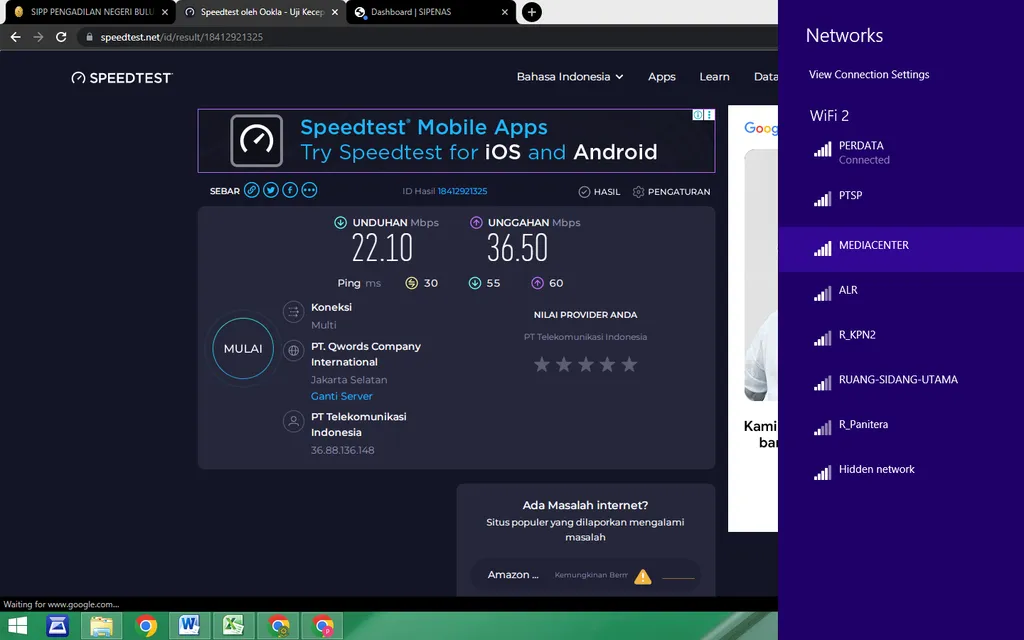Image resolution: width=1024 pixels, height=640 pixels.
Task: Open more sharing options ellipsis icon
Action: (309, 190)
